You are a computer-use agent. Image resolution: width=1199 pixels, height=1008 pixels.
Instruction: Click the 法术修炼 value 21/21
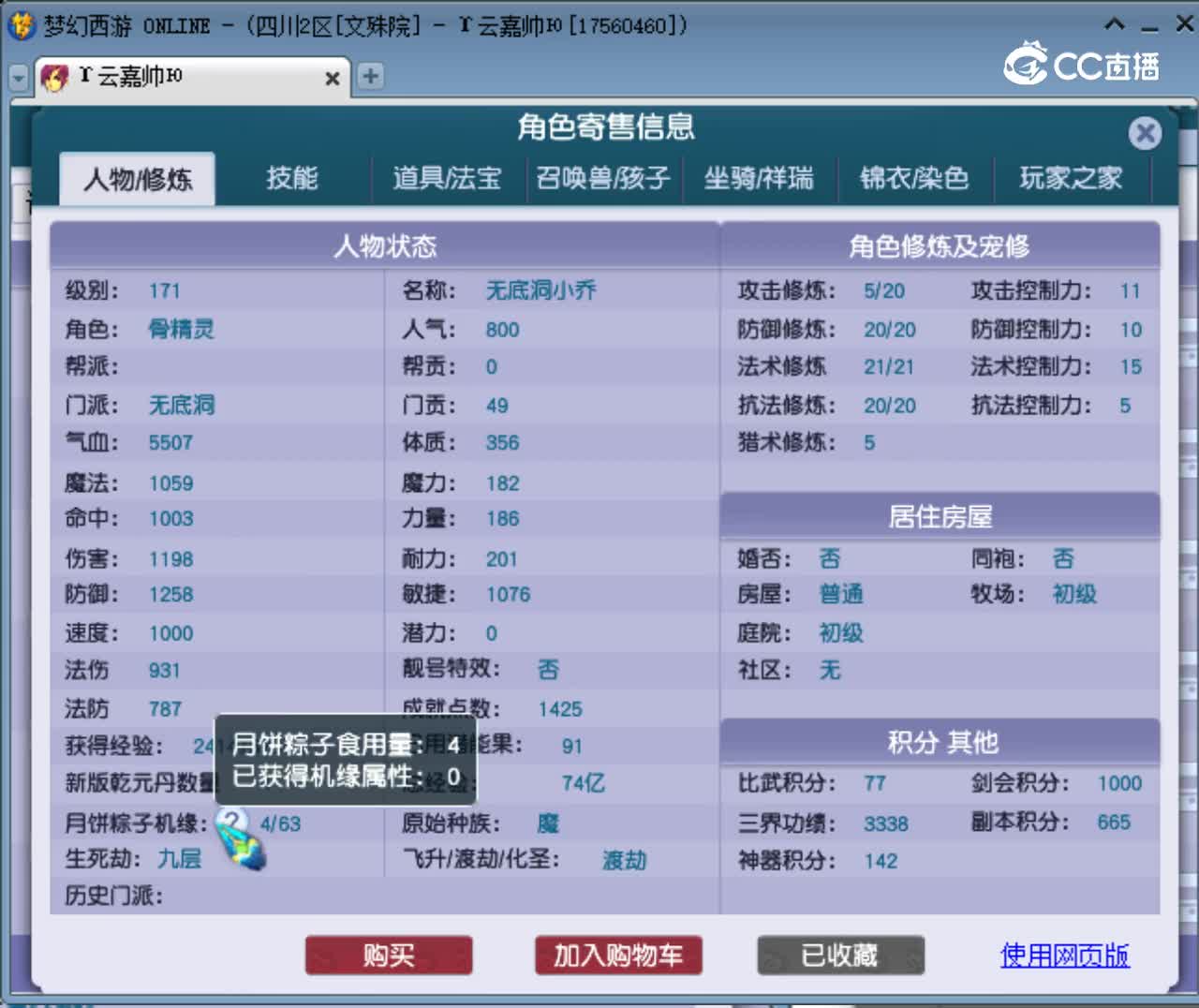click(889, 367)
